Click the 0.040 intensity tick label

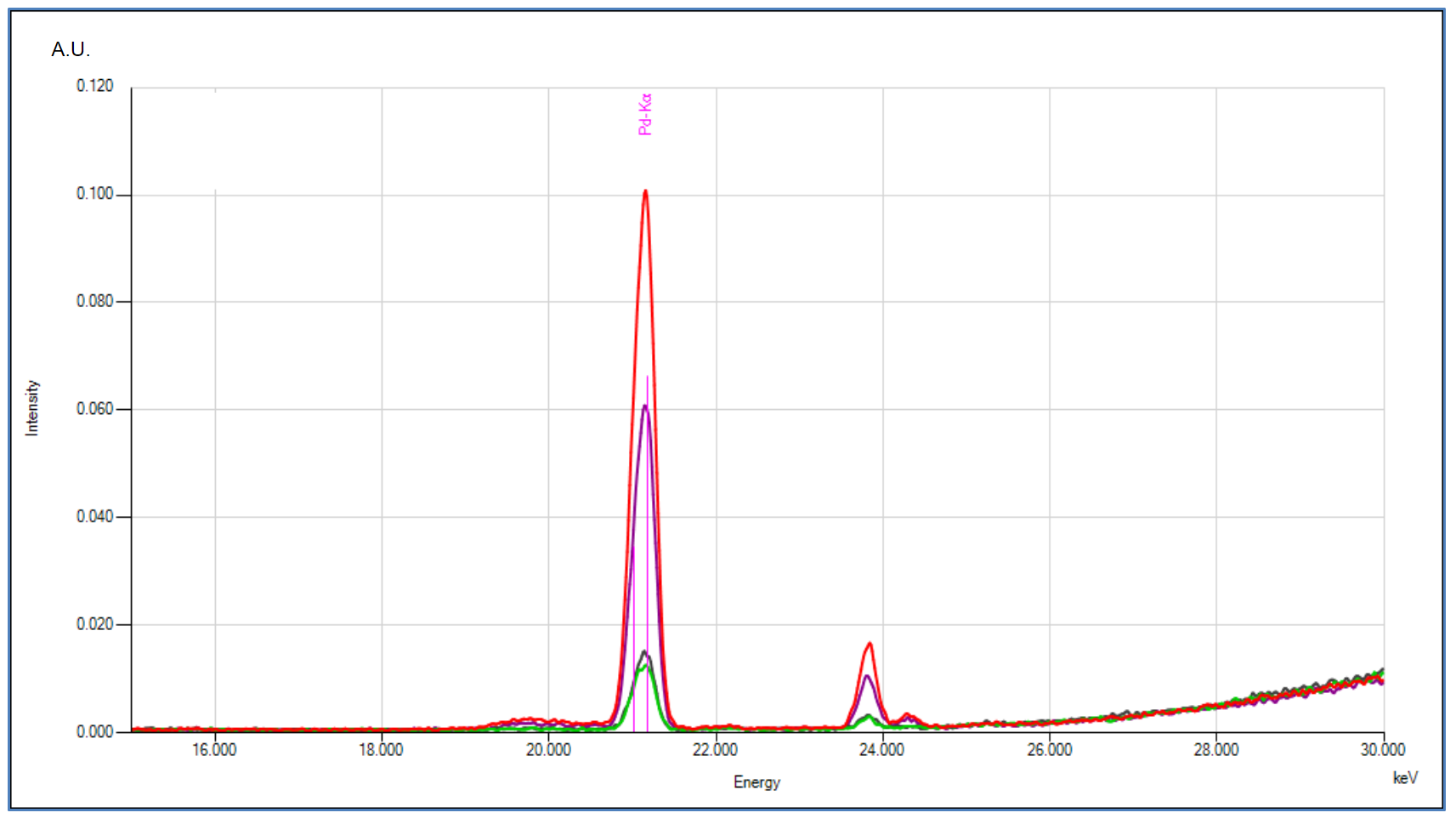pos(94,516)
